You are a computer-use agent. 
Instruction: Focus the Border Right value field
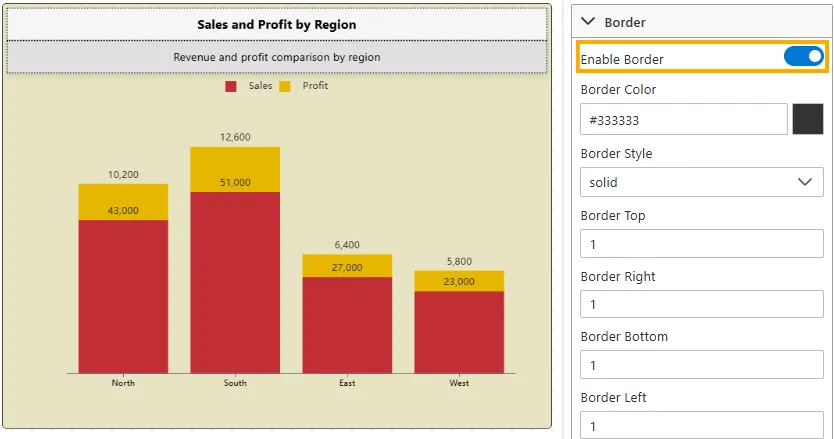tap(702, 304)
